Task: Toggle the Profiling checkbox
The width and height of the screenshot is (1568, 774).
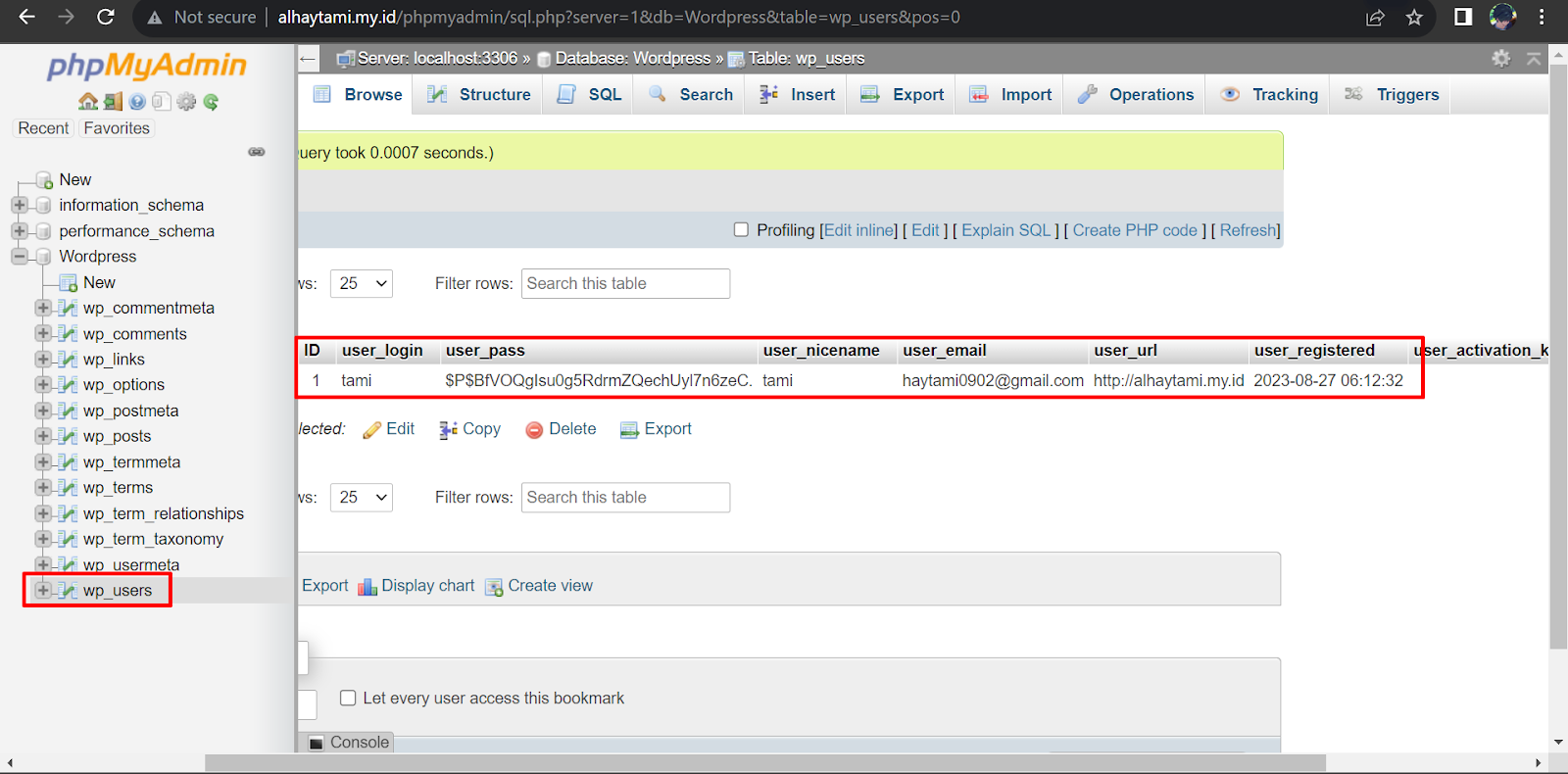Action: click(741, 229)
